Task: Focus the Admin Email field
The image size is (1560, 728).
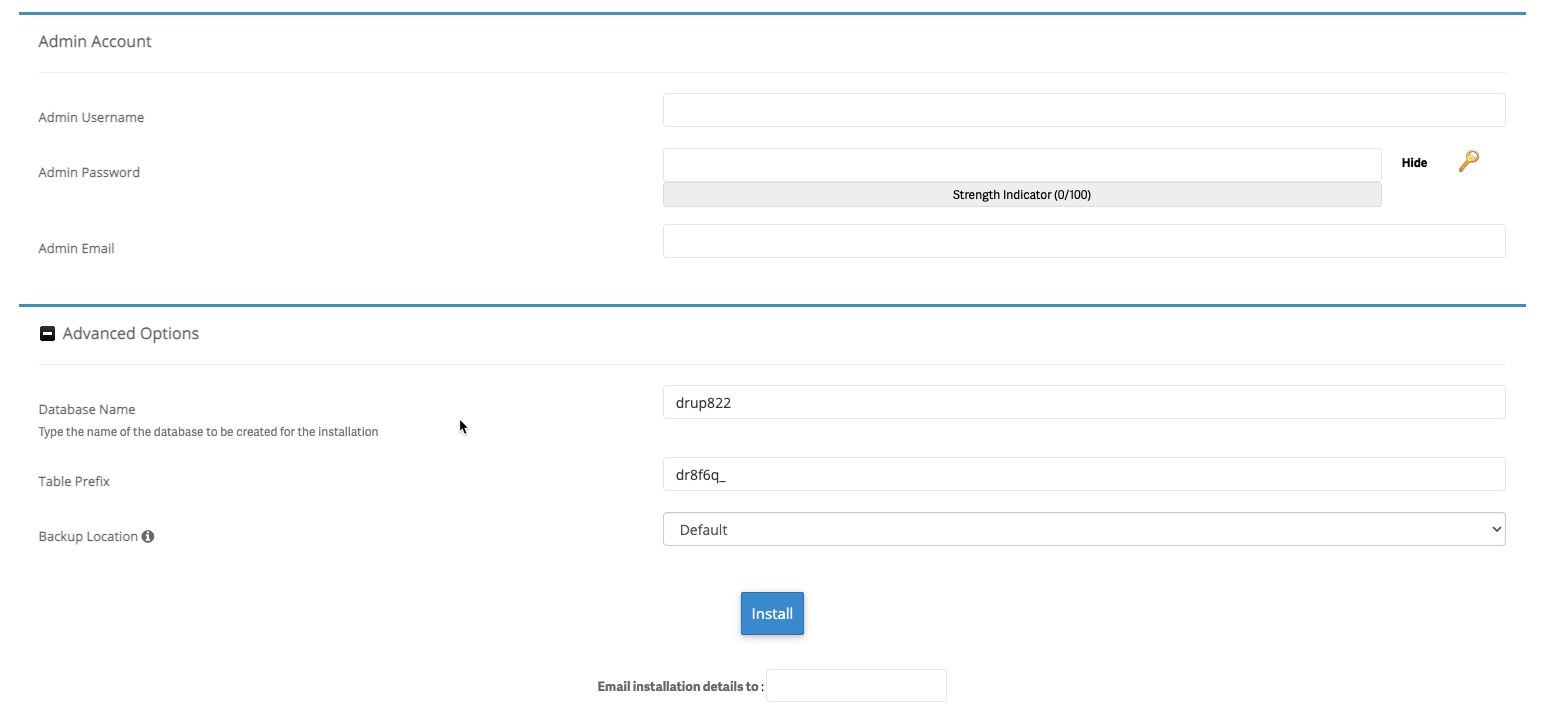Action: pyautogui.click(x=1084, y=241)
